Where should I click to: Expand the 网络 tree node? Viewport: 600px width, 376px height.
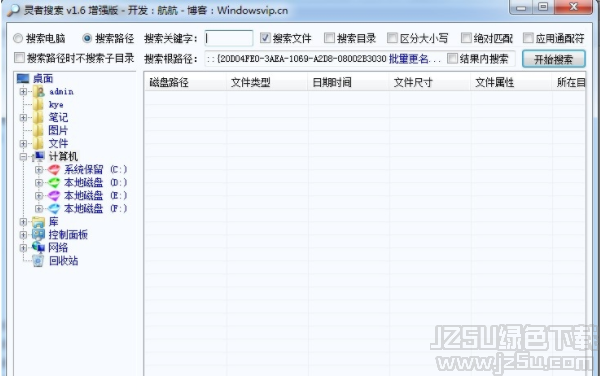(x=23, y=247)
